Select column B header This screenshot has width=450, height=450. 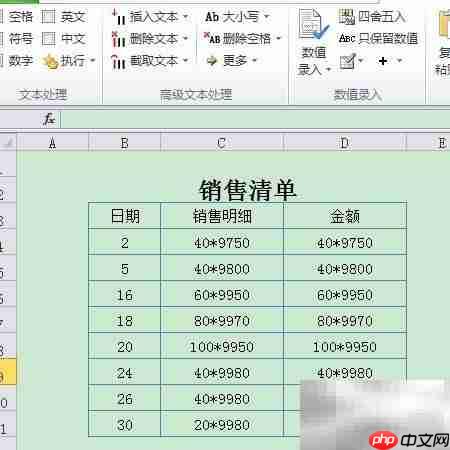124,143
